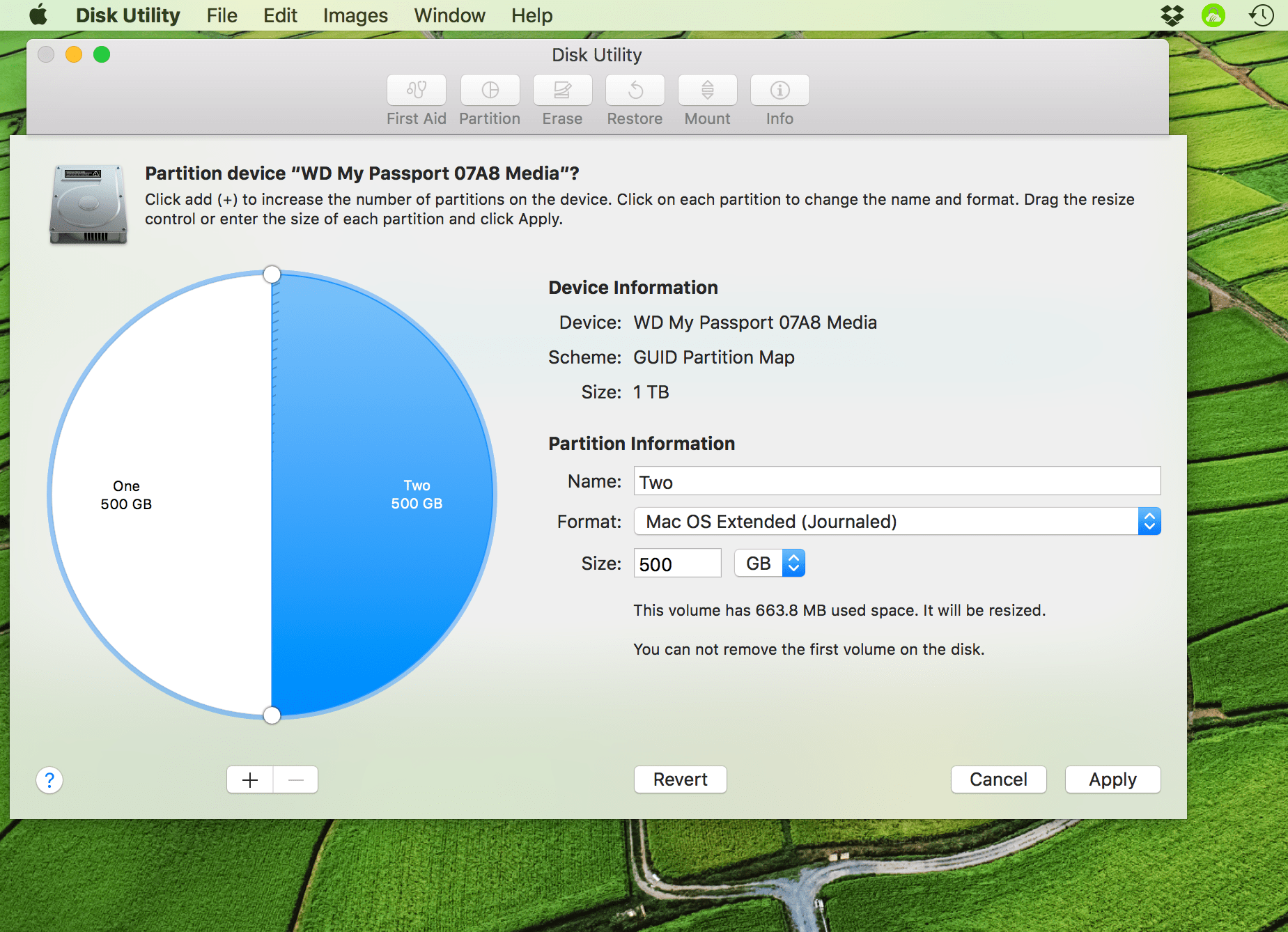Open the help question mark button

click(x=49, y=780)
